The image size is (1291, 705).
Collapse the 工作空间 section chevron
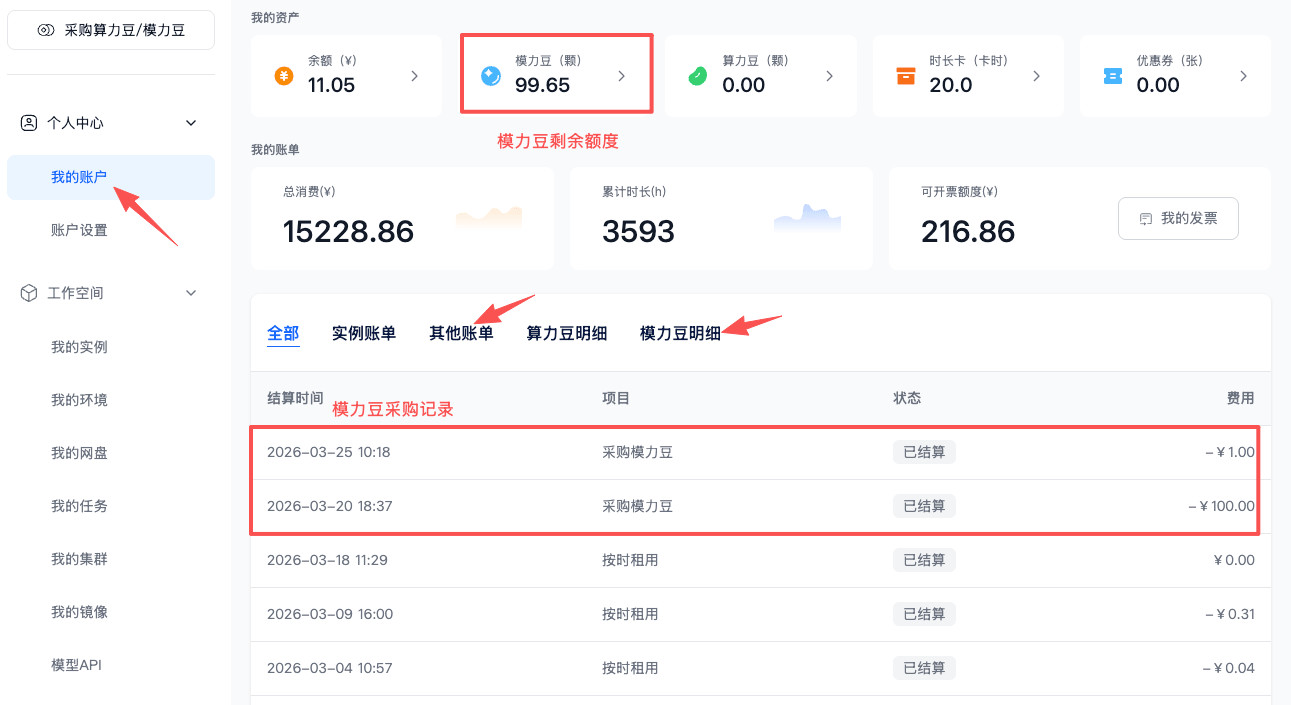[192, 293]
